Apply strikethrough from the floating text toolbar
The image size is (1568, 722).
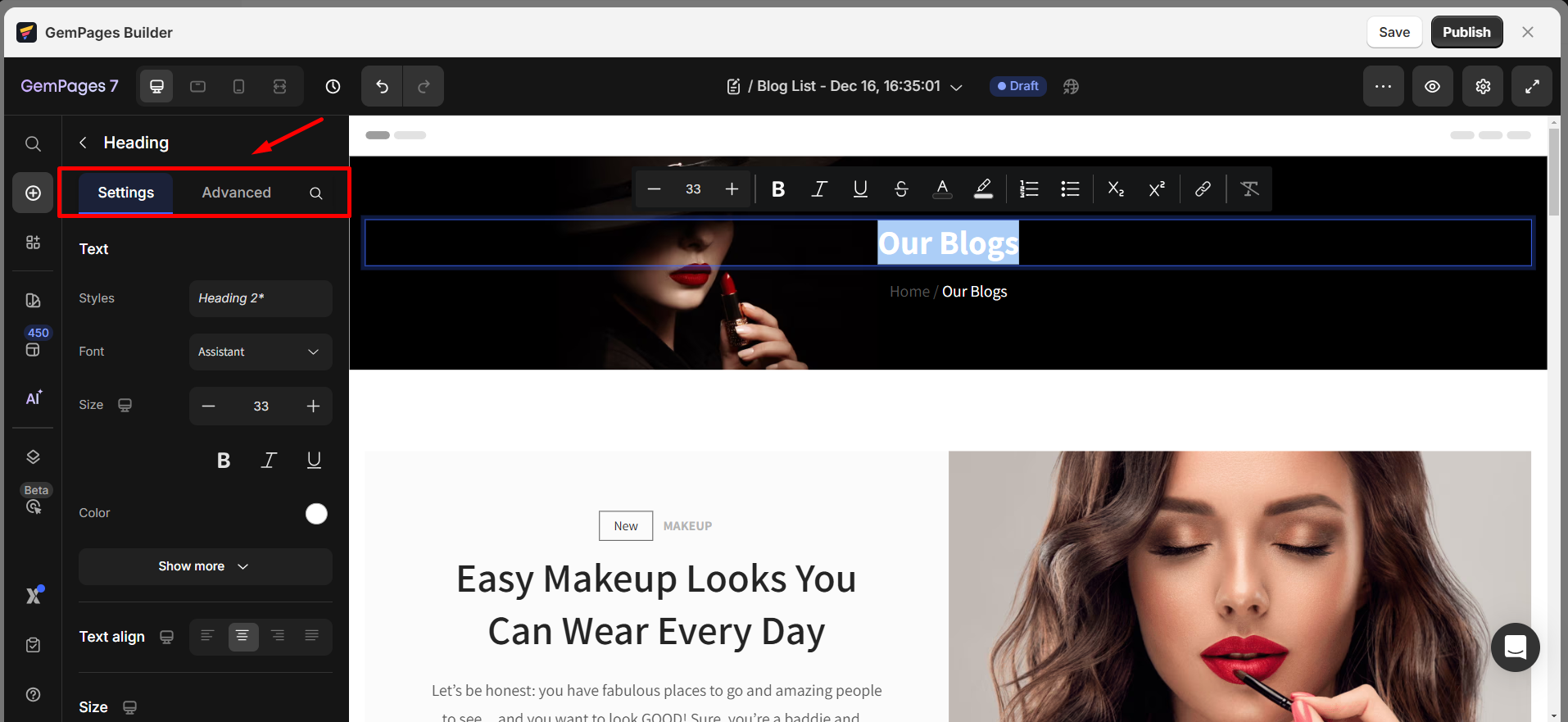[x=901, y=189]
